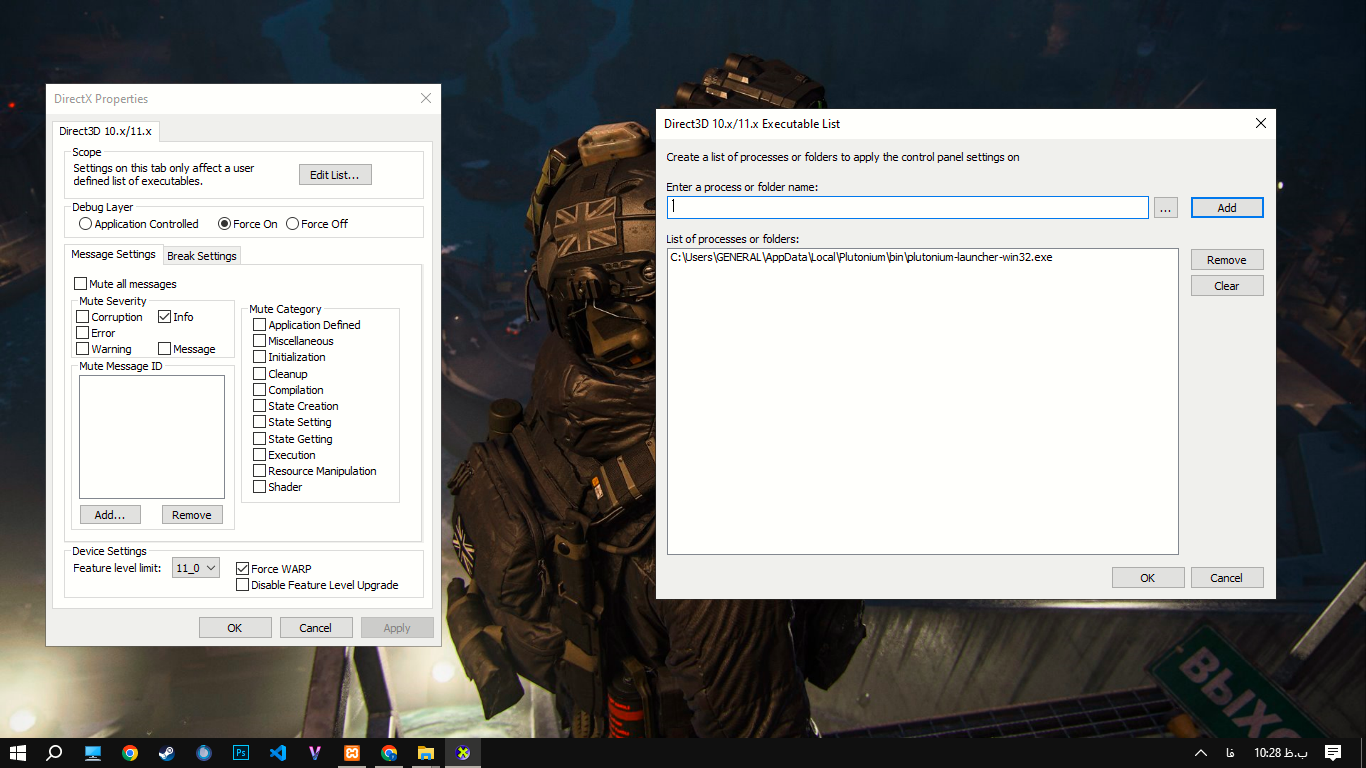Clear the list of processes
Image resolution: width=1366 pixels, height=768 pixels.
(x=1227, y=286)
